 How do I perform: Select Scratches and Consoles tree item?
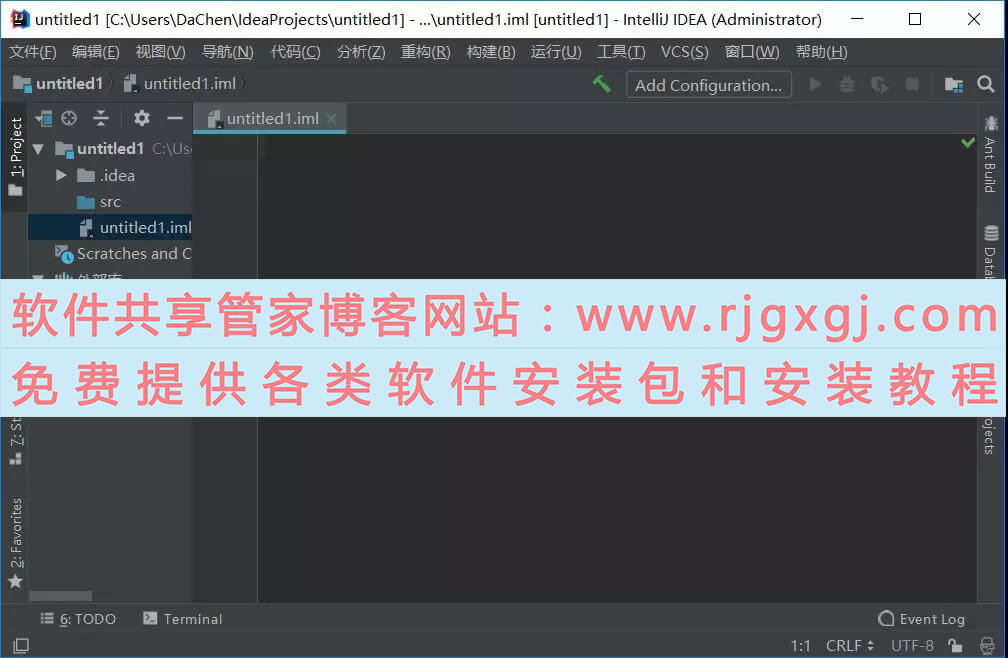tap(123, 254)
